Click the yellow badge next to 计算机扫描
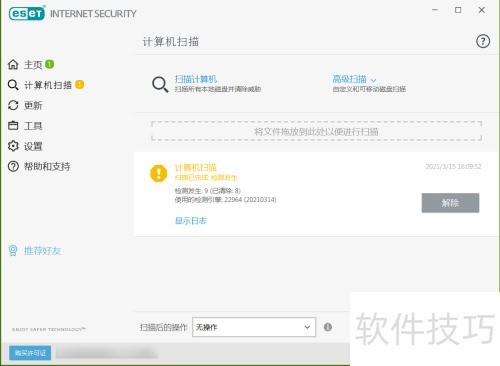This screenshot has height=366, width=500. coord(80,85)
